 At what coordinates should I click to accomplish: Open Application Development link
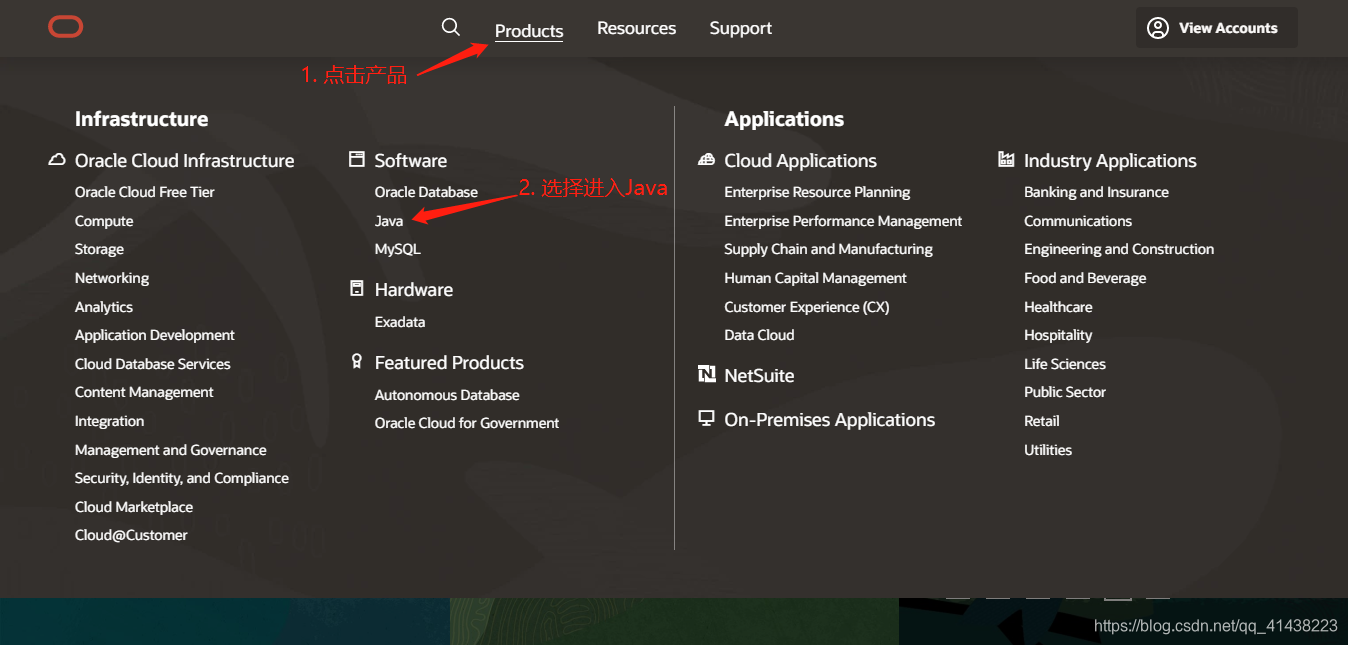155,335
